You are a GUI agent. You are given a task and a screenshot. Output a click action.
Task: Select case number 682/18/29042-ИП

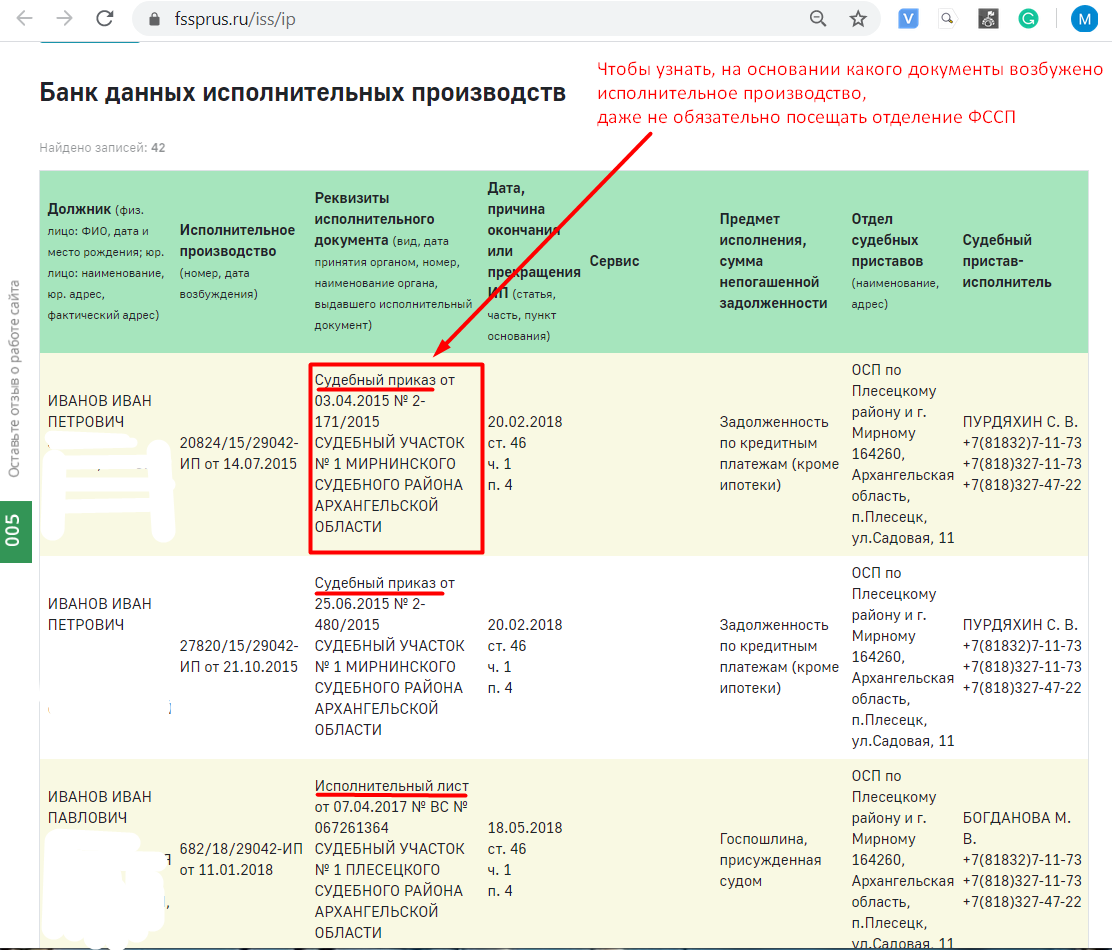point(241,859)
